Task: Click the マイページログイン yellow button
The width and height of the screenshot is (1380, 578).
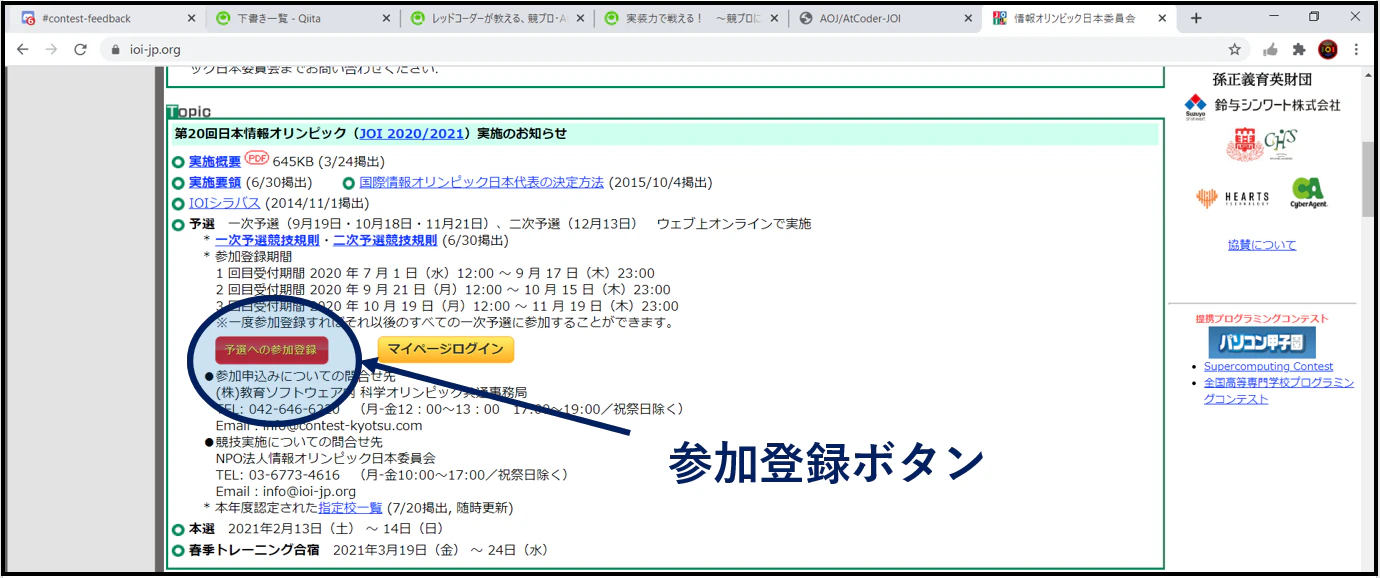Action: (x=446, y=349)
